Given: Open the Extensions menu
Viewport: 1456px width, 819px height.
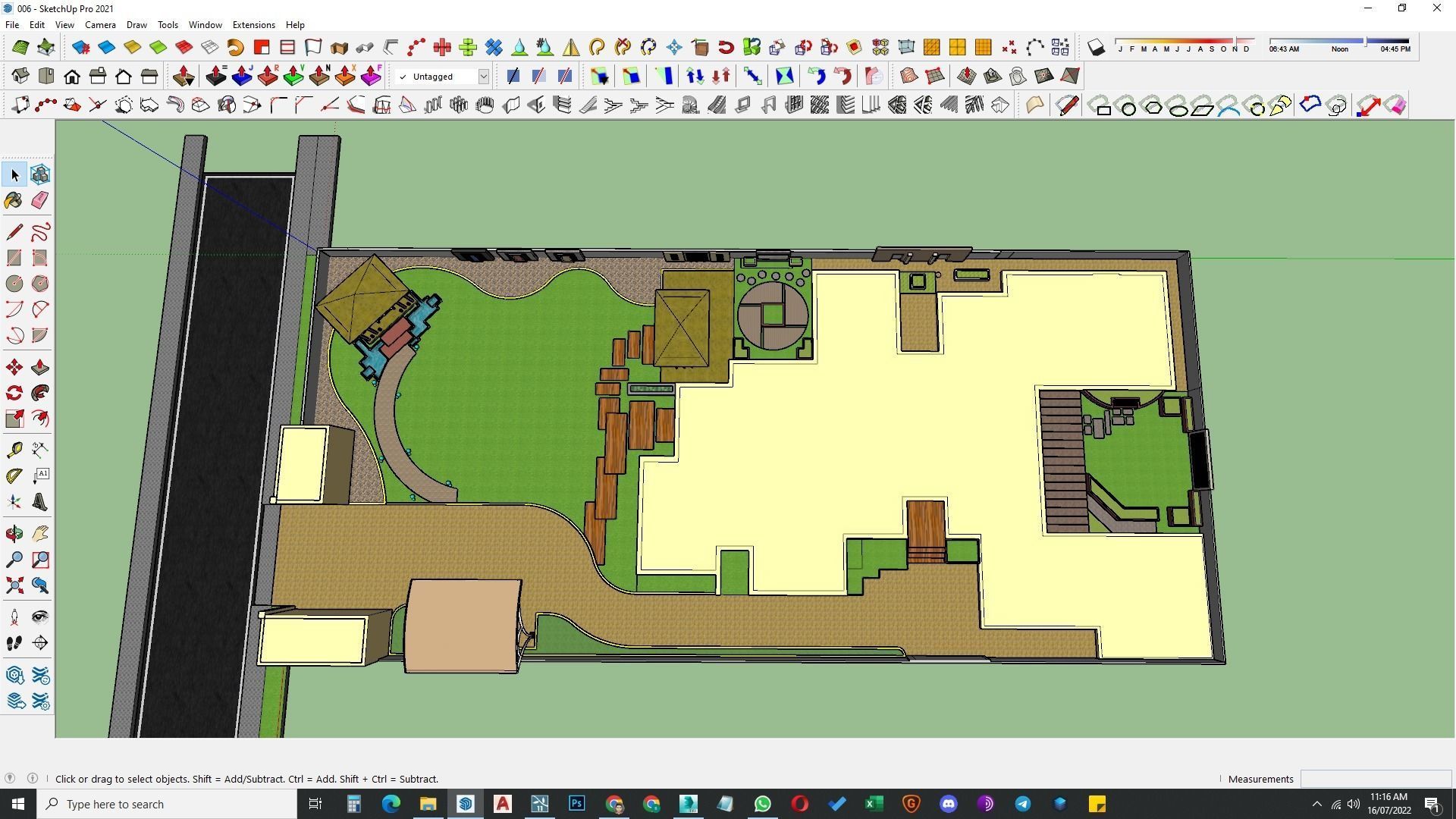Looking at the screenshot, I should (253, 25).
